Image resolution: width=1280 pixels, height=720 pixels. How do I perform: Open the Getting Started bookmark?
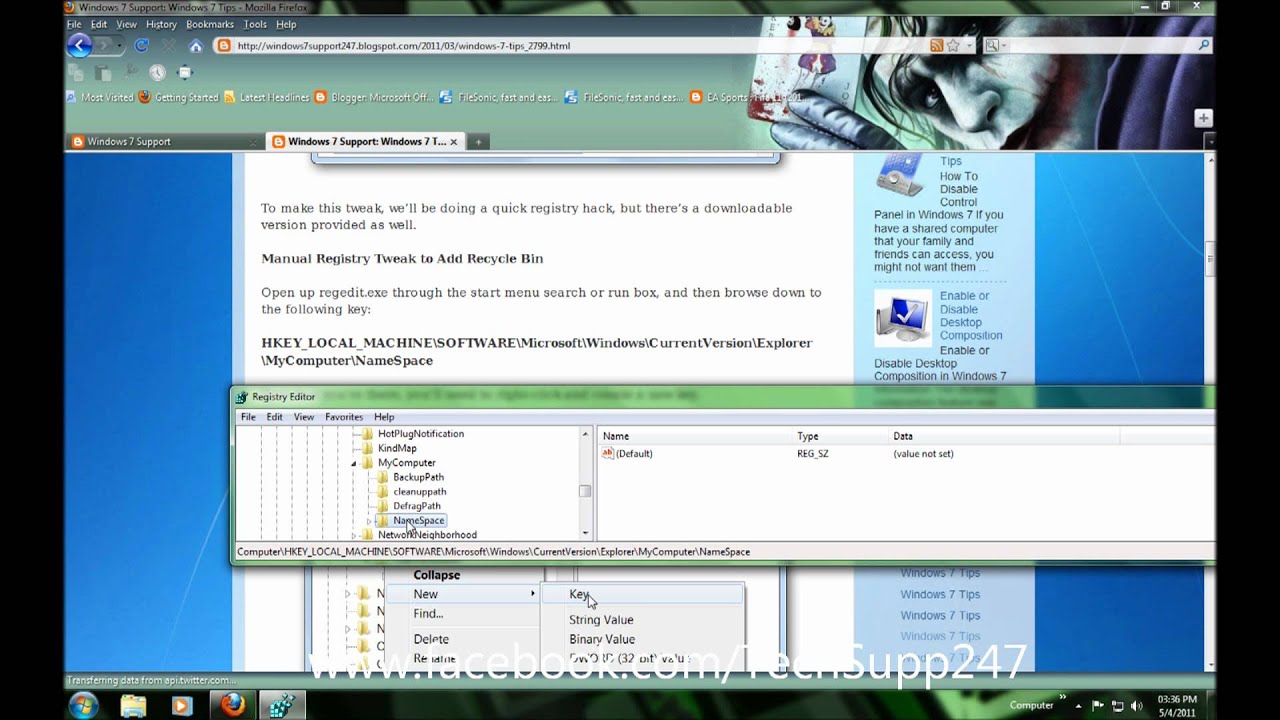pyautogui.click(x=179, y=97)
